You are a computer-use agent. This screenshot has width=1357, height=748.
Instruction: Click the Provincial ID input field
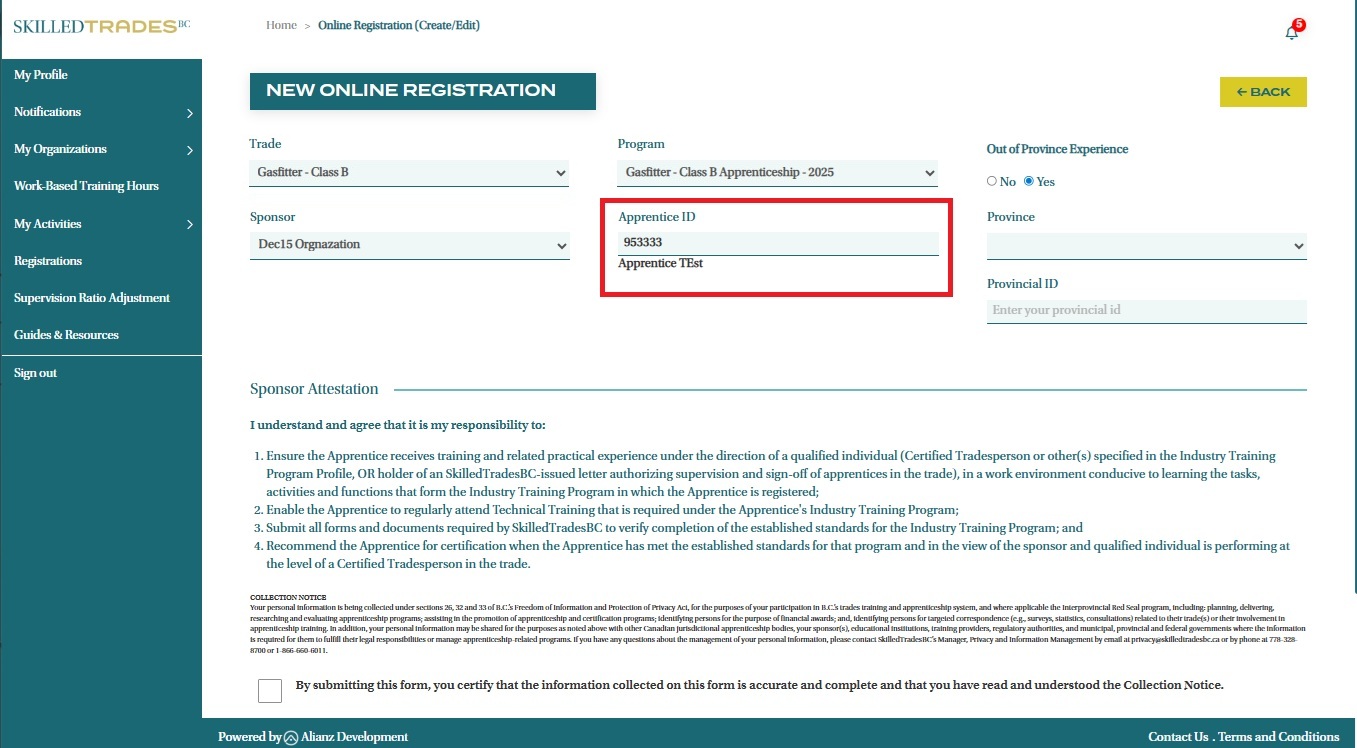[x=1146, y=311]
